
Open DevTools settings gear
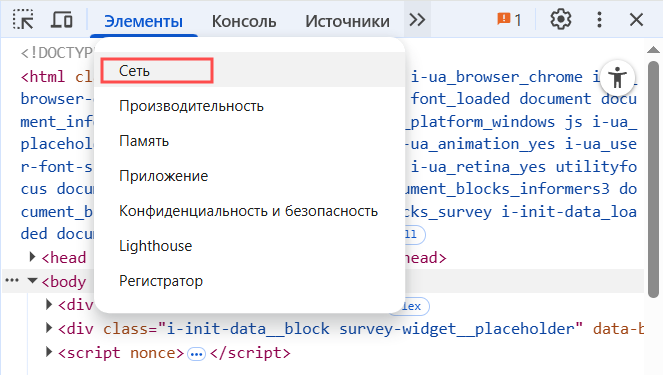(x=561, y=19)
